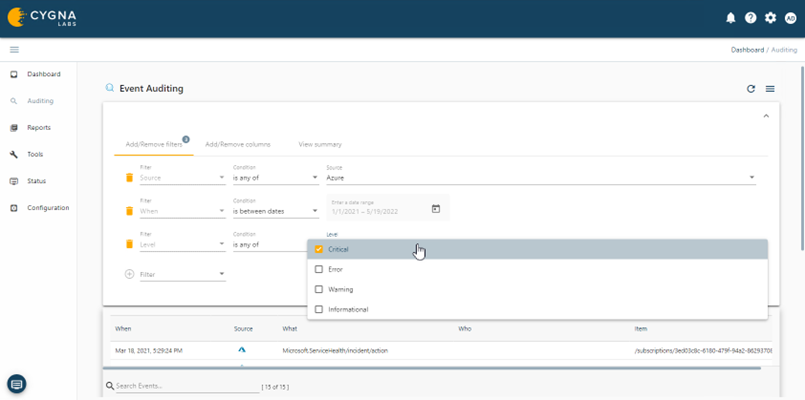The image size is (805, 400).
Task: Click the Configuration sidebar icon
Action: coord(14,208)
